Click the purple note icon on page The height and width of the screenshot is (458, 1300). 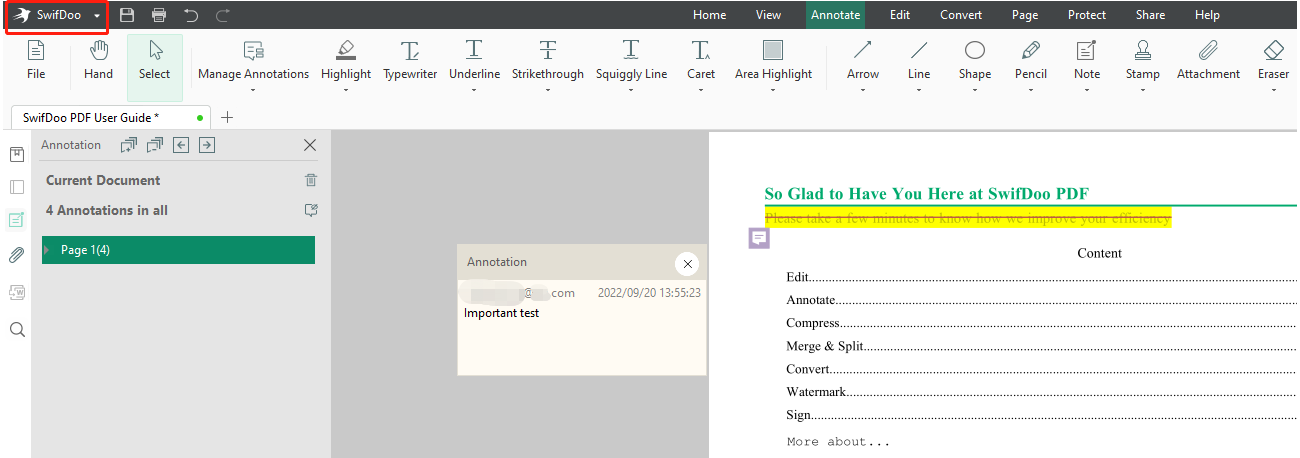[x=760, y=238]
